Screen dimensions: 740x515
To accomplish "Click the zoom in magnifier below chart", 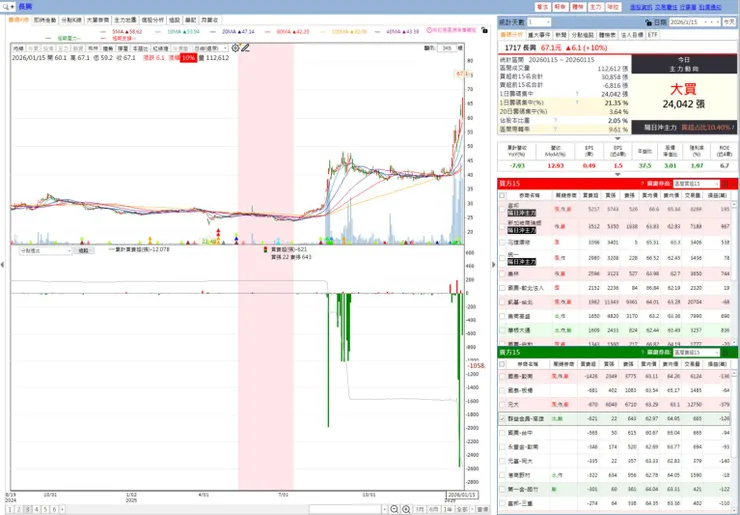I will 406,509.
